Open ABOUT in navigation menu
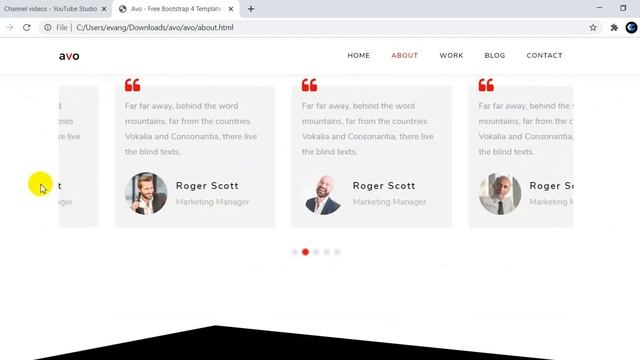The image size is (640, 360). 404,56
